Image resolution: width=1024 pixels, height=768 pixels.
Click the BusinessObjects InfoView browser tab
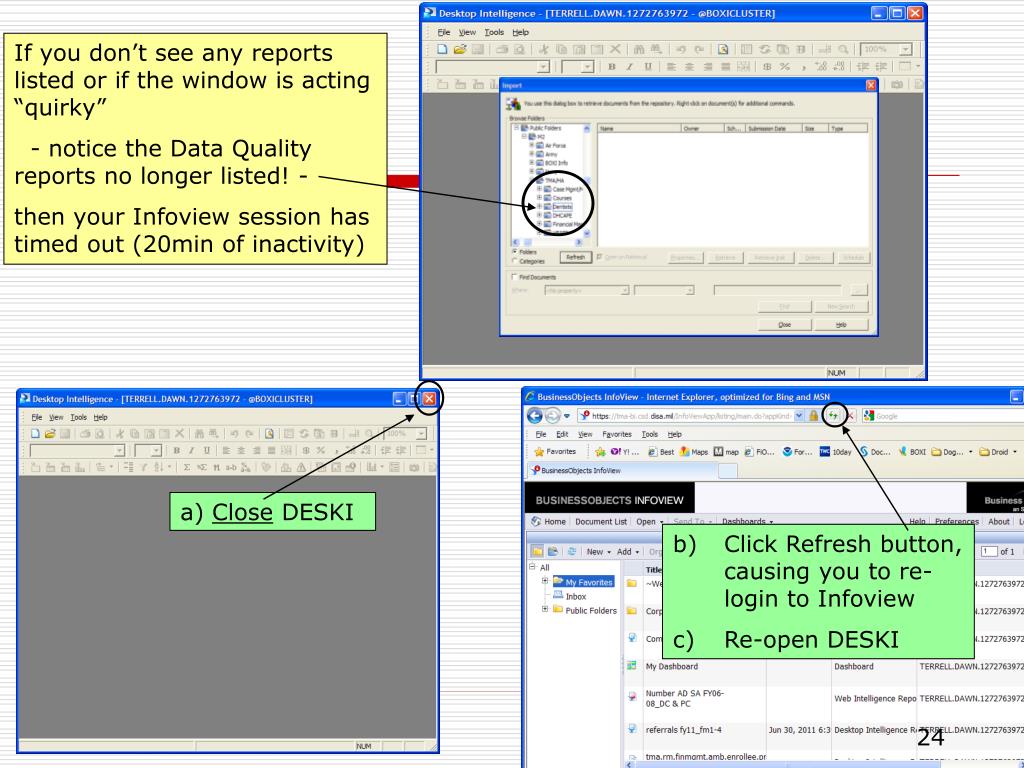621,470
